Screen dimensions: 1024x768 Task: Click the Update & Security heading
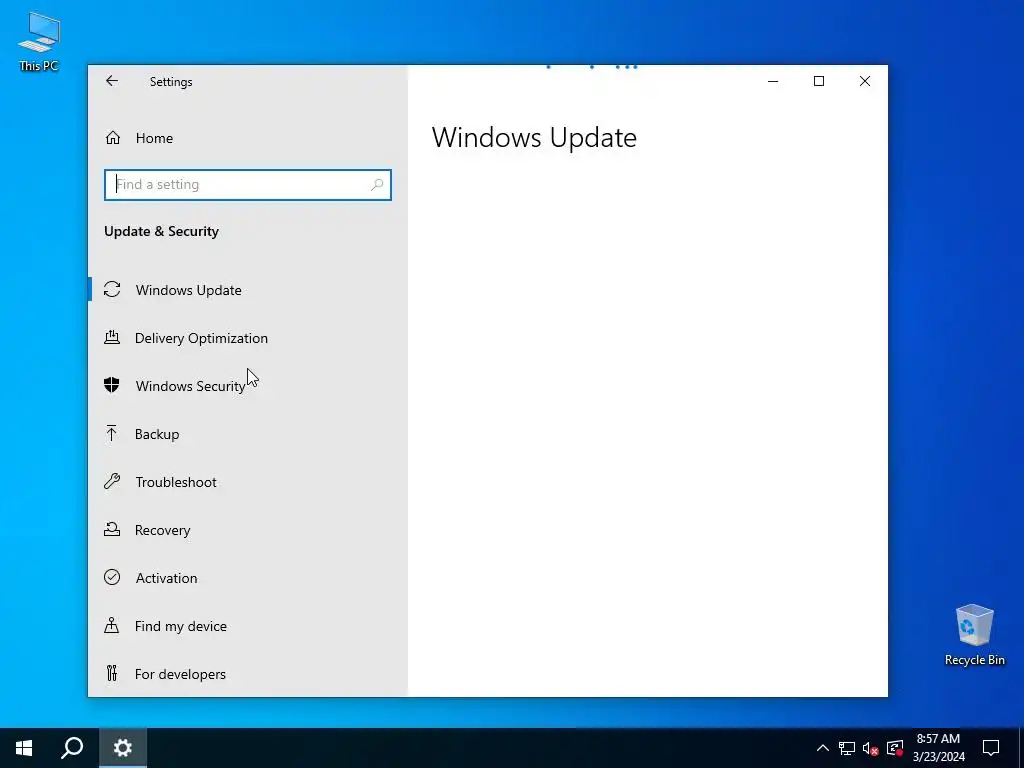[161, 231]
